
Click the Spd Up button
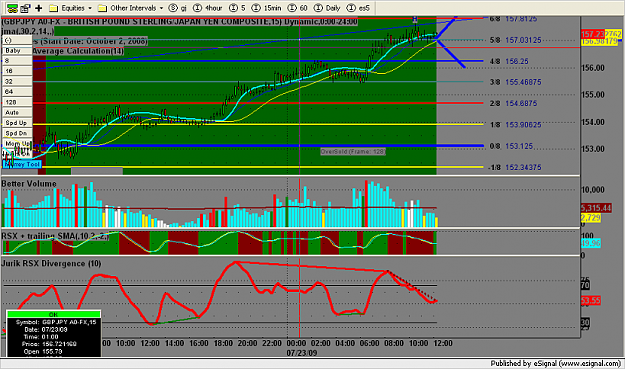point(17,123)
